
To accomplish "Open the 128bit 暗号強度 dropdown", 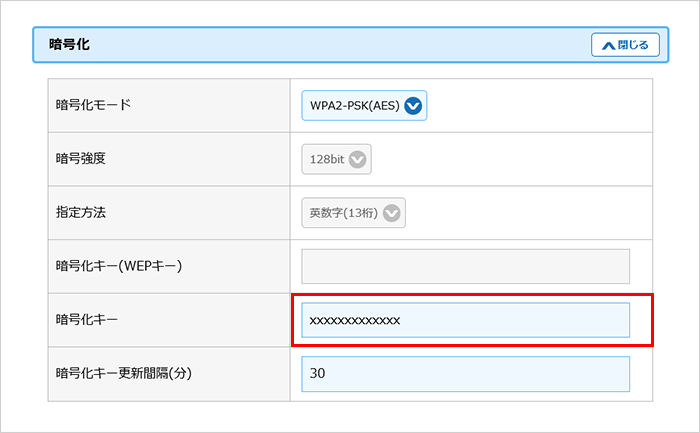I will pos(336,158).
